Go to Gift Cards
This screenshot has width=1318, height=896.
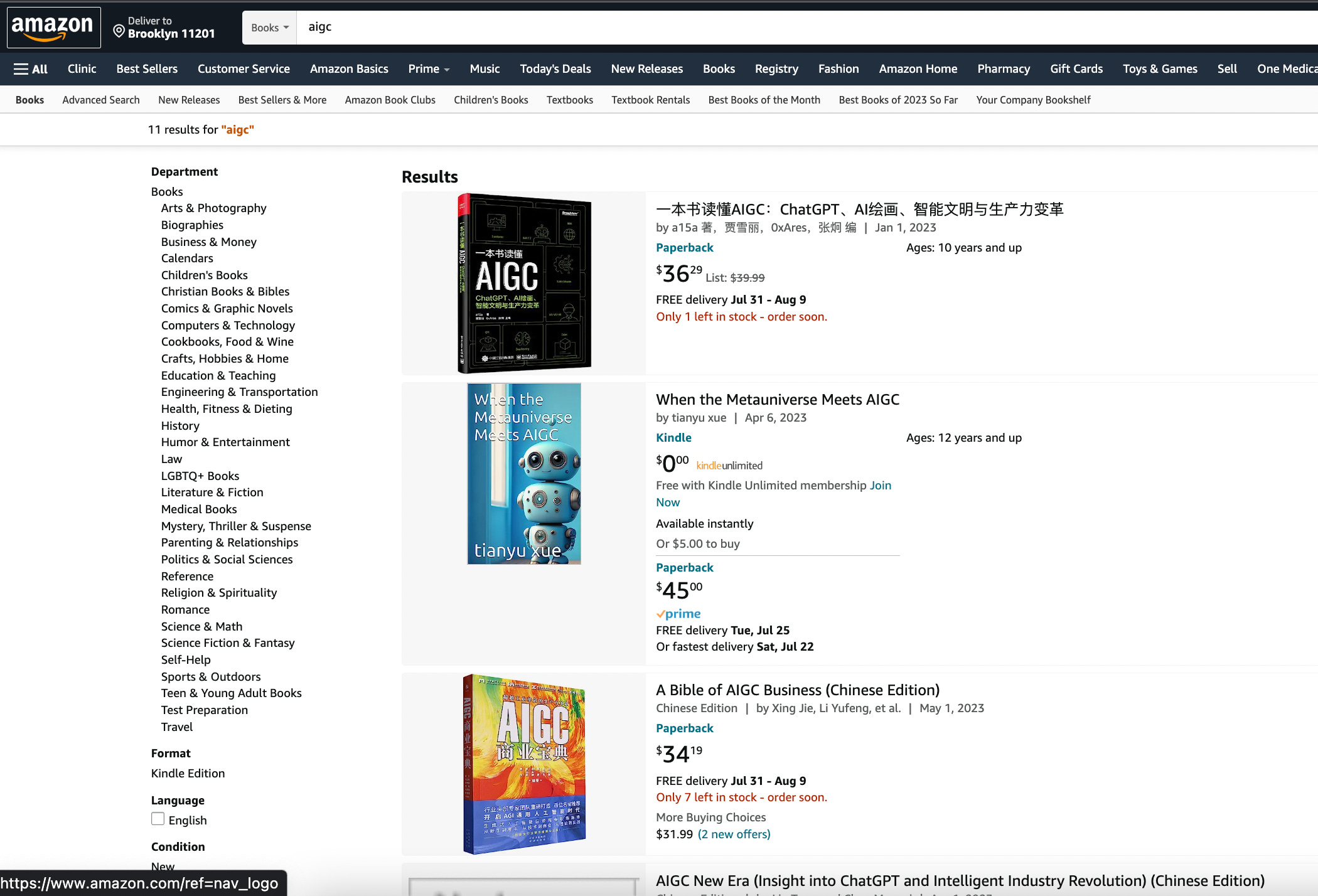click(1076, 69)
